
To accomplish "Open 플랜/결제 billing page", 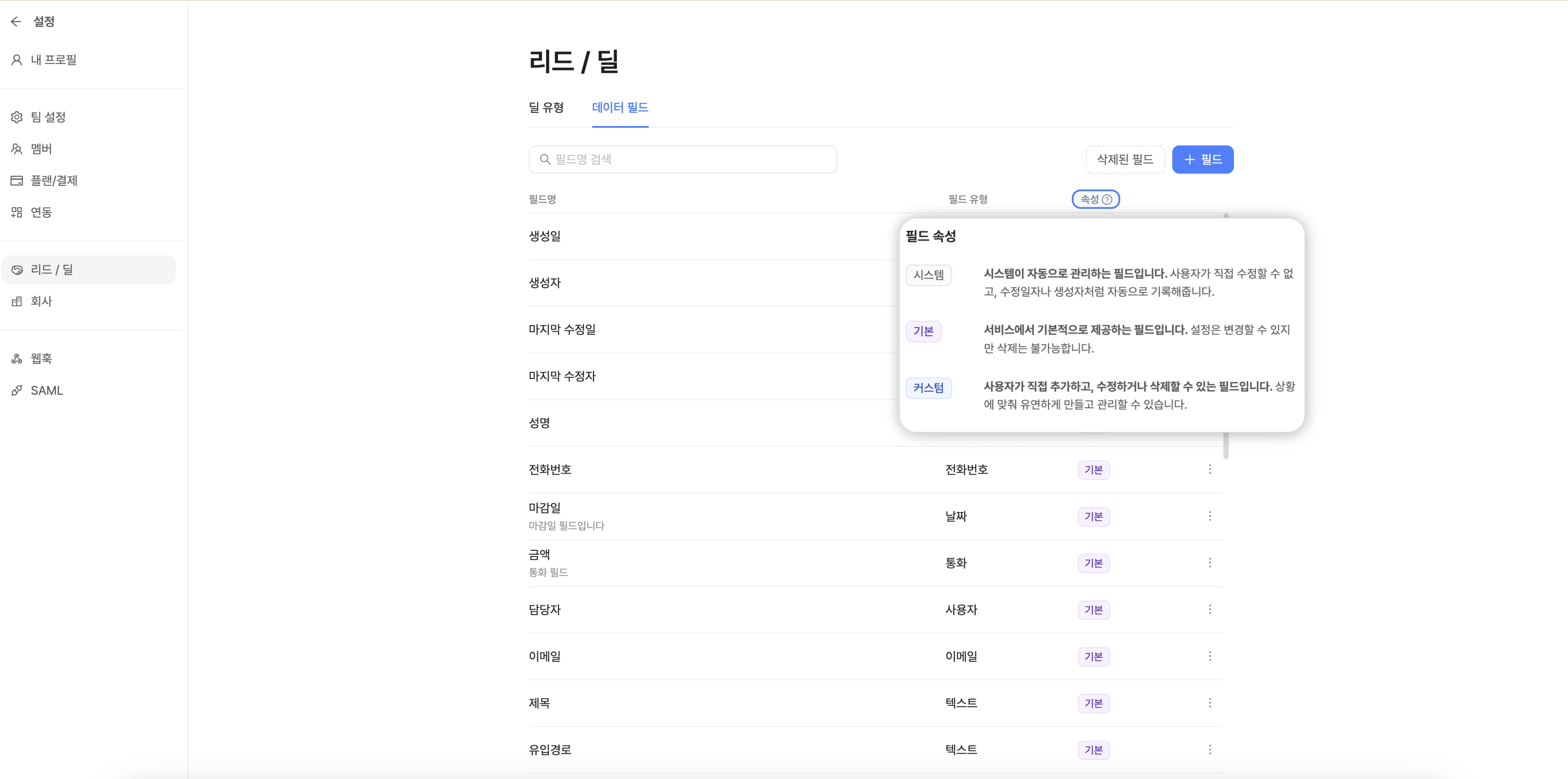I will (x=53, y=180).
